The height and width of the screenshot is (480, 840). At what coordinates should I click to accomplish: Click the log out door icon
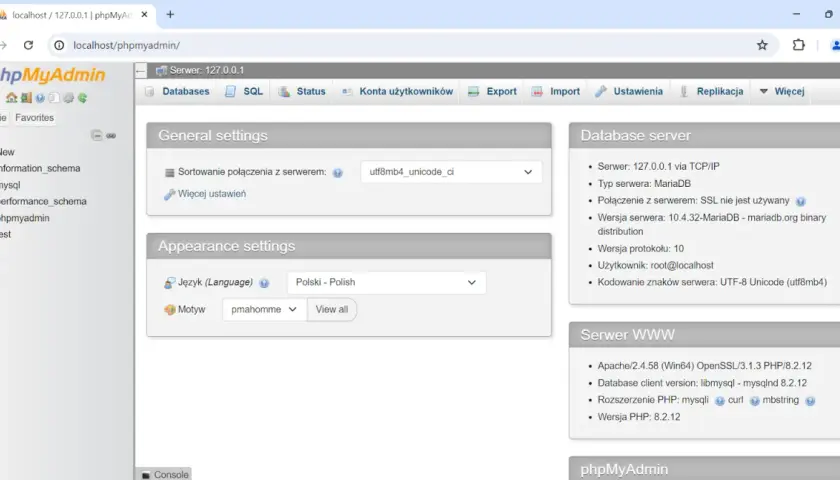[26, 98]
